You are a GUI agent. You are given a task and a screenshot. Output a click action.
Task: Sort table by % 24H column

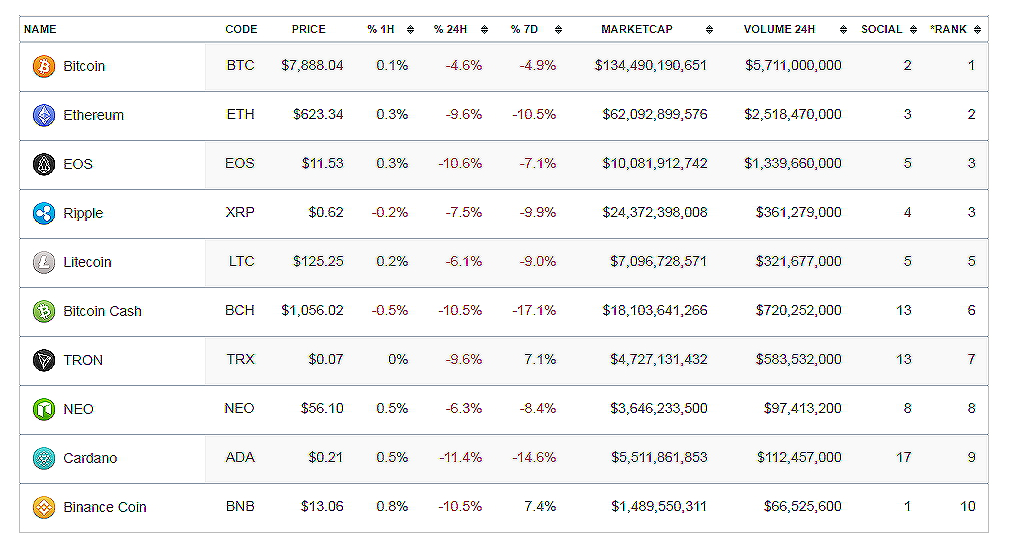(484, 30)
